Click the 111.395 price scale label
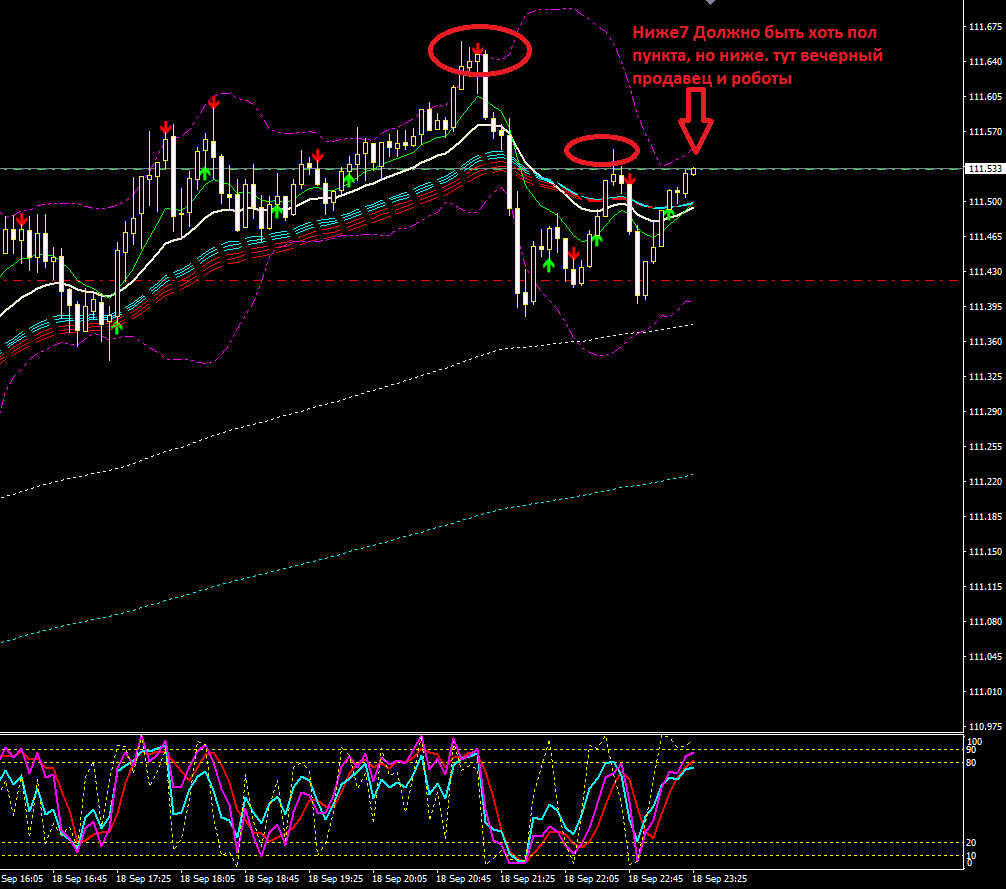This screenshot has width=1006, height=889. tap(985, 307)
